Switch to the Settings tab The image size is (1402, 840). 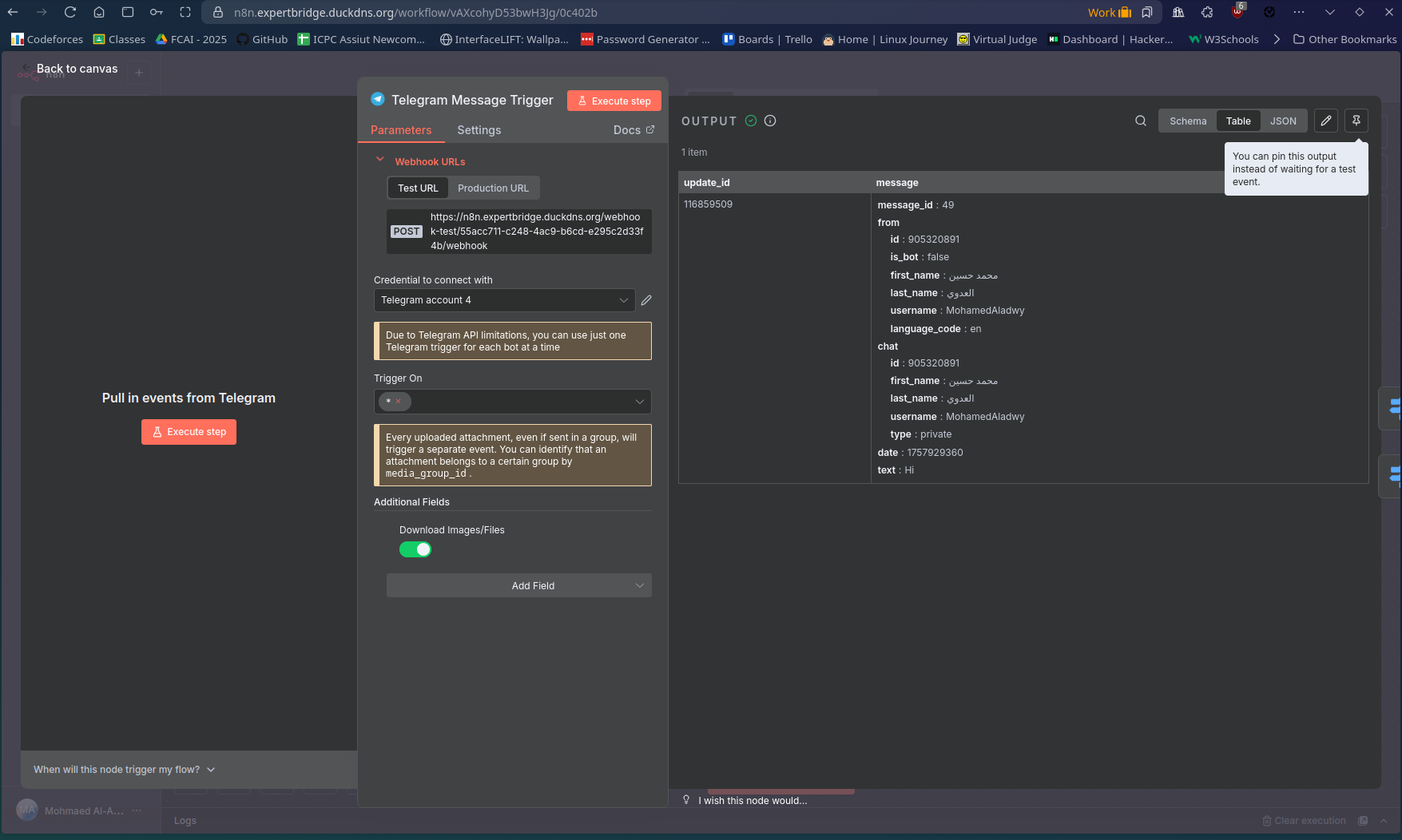(479, 130)
